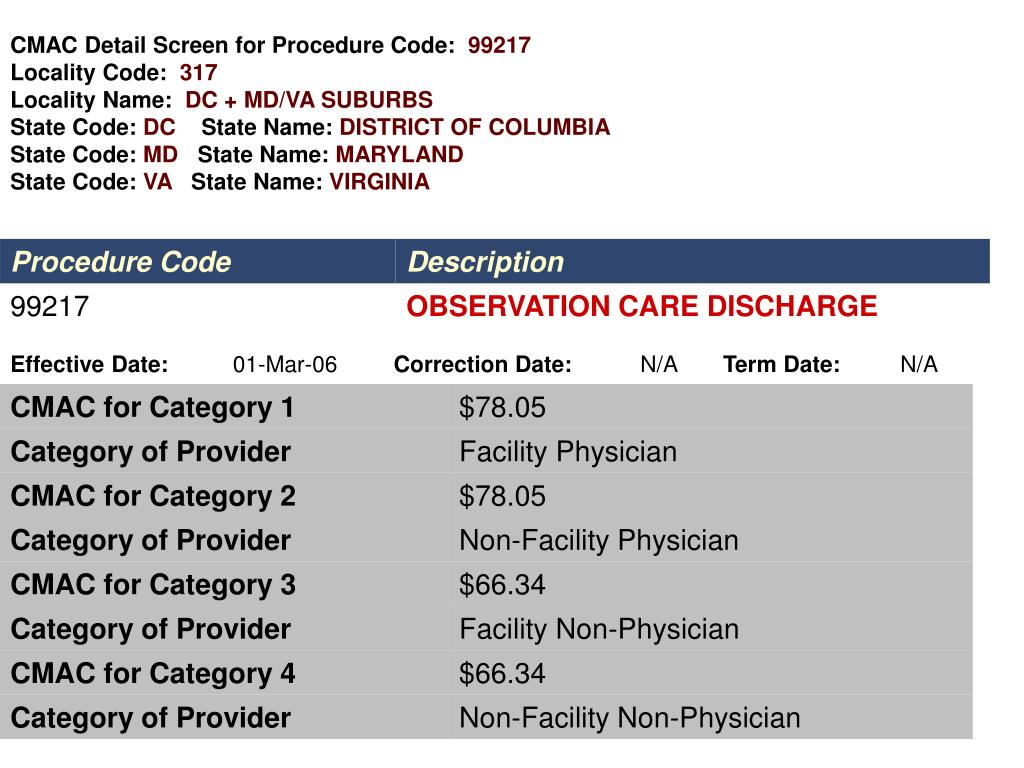Image resolution: width=1024 pixels, height=768 pixels.
Task: Click the Term Date N/A value
Action: pos(919,364)
